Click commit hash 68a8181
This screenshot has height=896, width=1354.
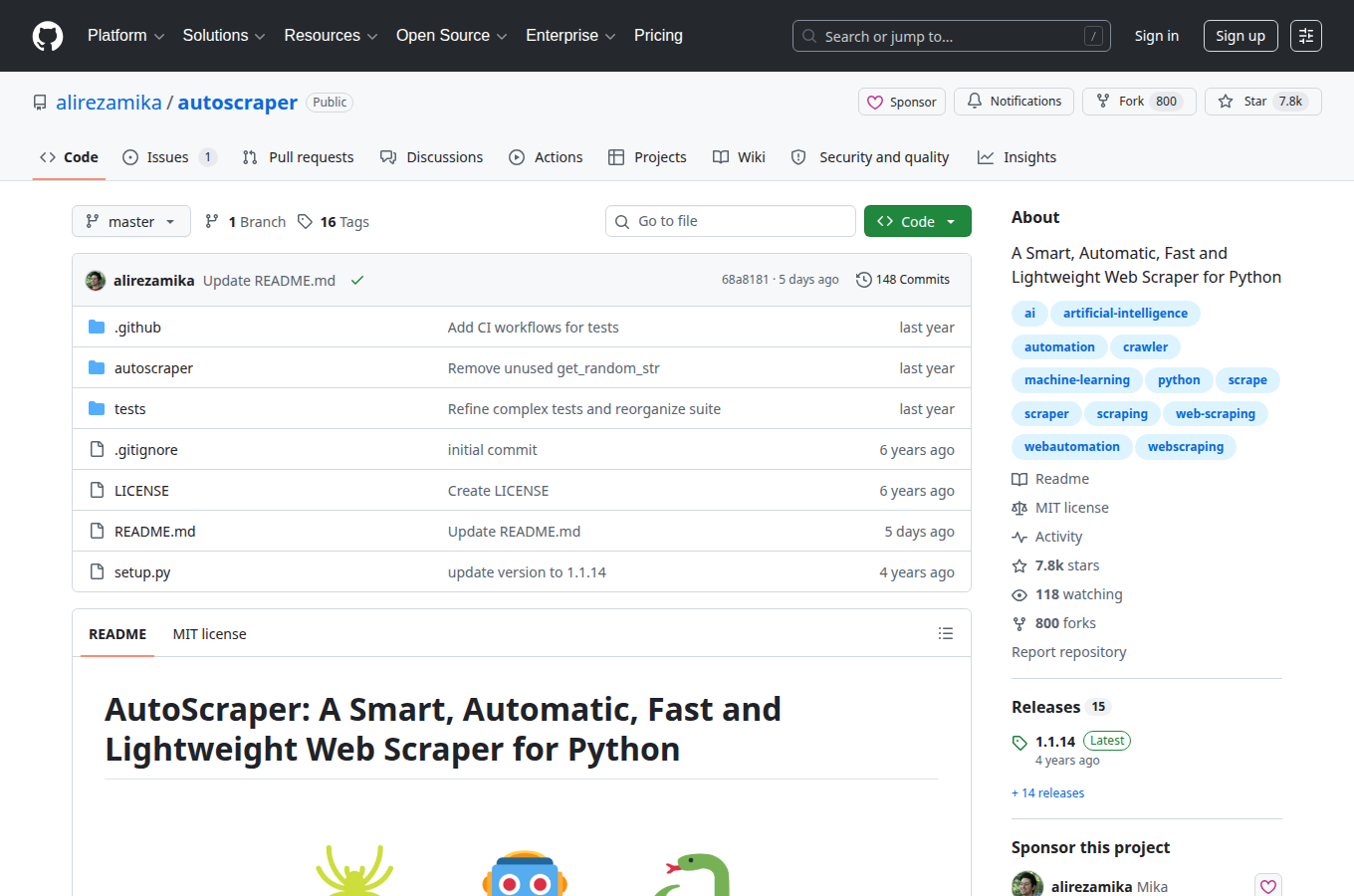pos(745,280)
